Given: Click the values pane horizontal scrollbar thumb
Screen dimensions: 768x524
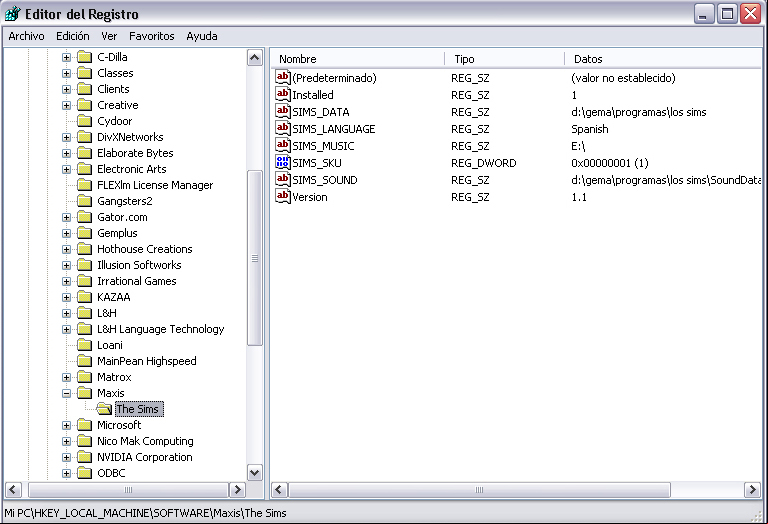Looking at the screenshot, I should pos(479,489).
